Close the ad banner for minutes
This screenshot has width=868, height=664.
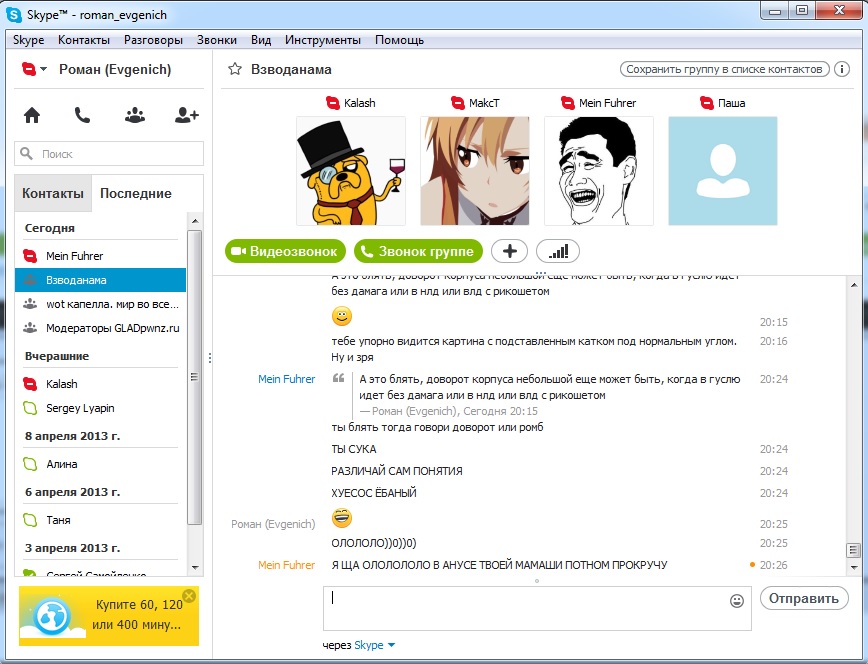click(189, 596)
